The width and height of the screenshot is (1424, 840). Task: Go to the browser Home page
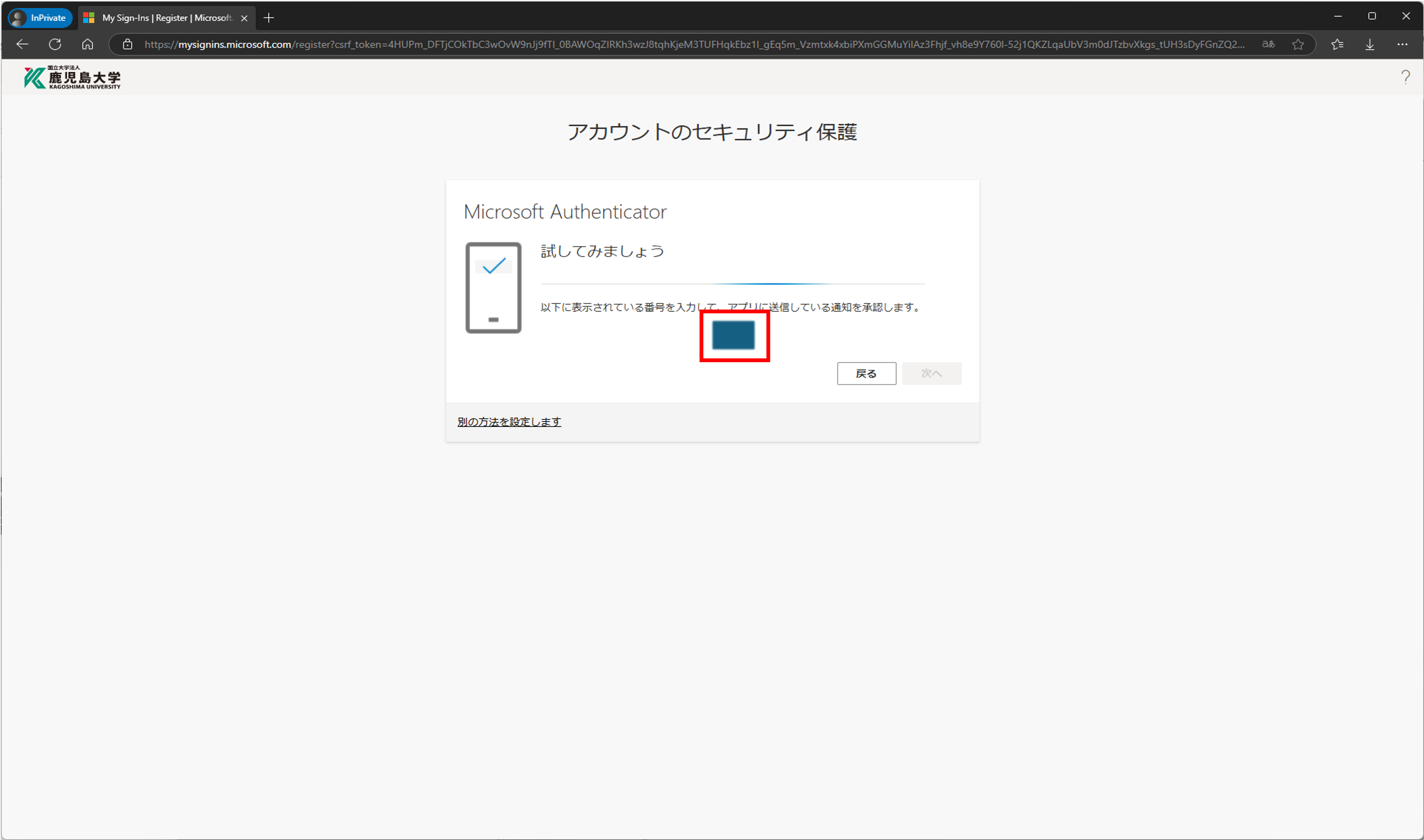point(87,44)
